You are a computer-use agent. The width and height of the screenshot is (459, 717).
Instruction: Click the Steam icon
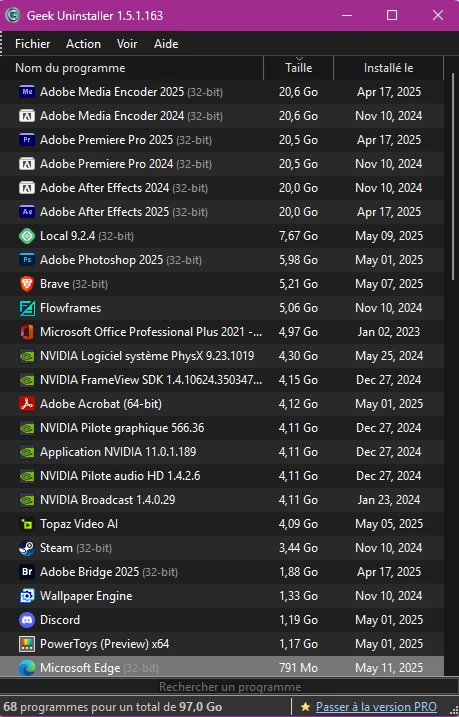(x=27, y=548)
